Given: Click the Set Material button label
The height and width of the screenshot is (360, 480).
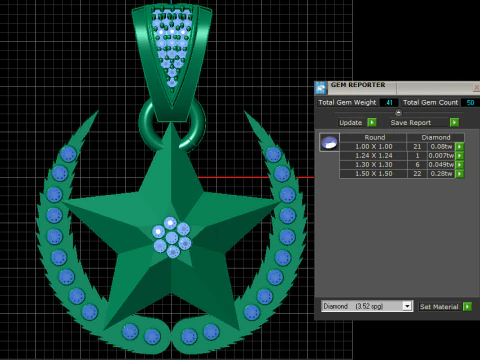Looking at the screenshot, I should tap(439, 306).
